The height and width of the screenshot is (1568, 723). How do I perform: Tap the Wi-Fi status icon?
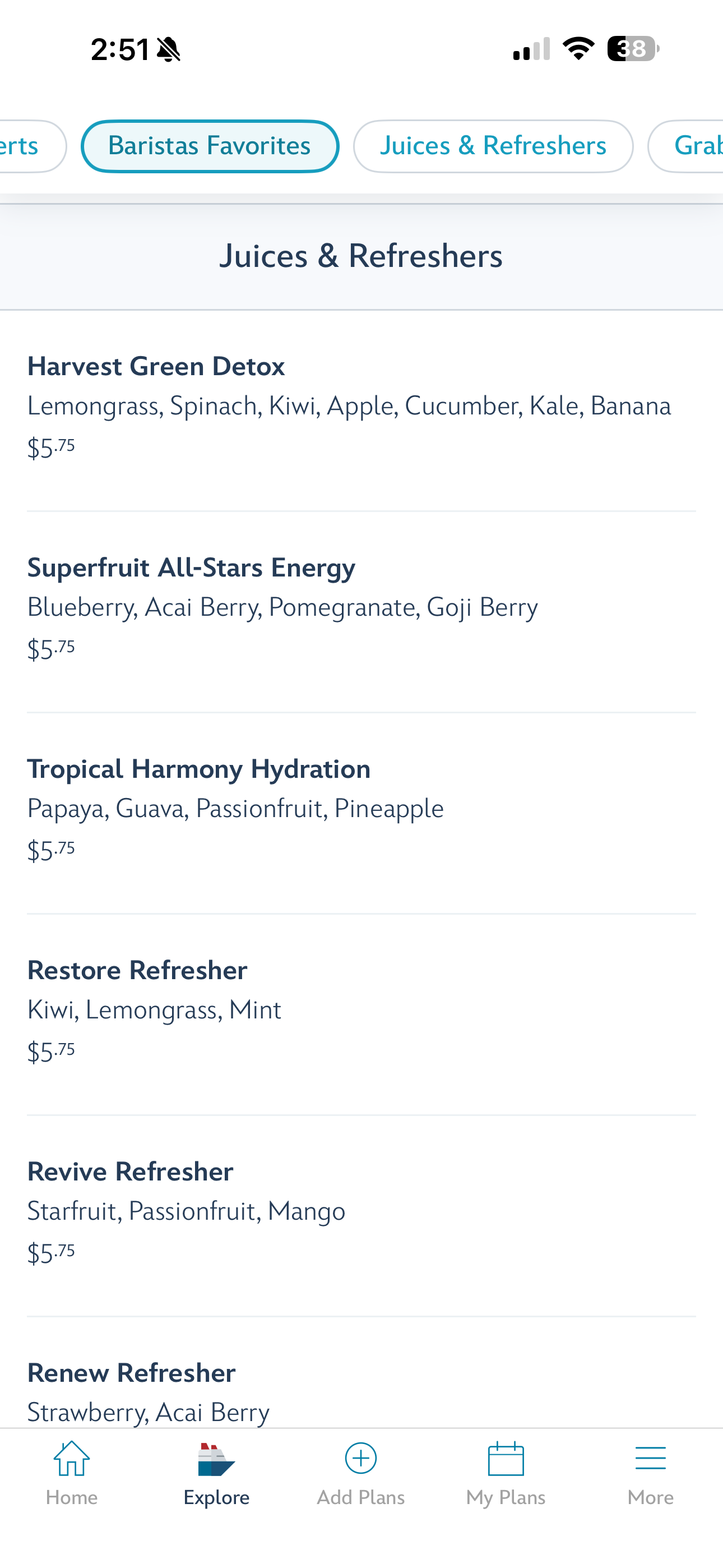point(578,49)
